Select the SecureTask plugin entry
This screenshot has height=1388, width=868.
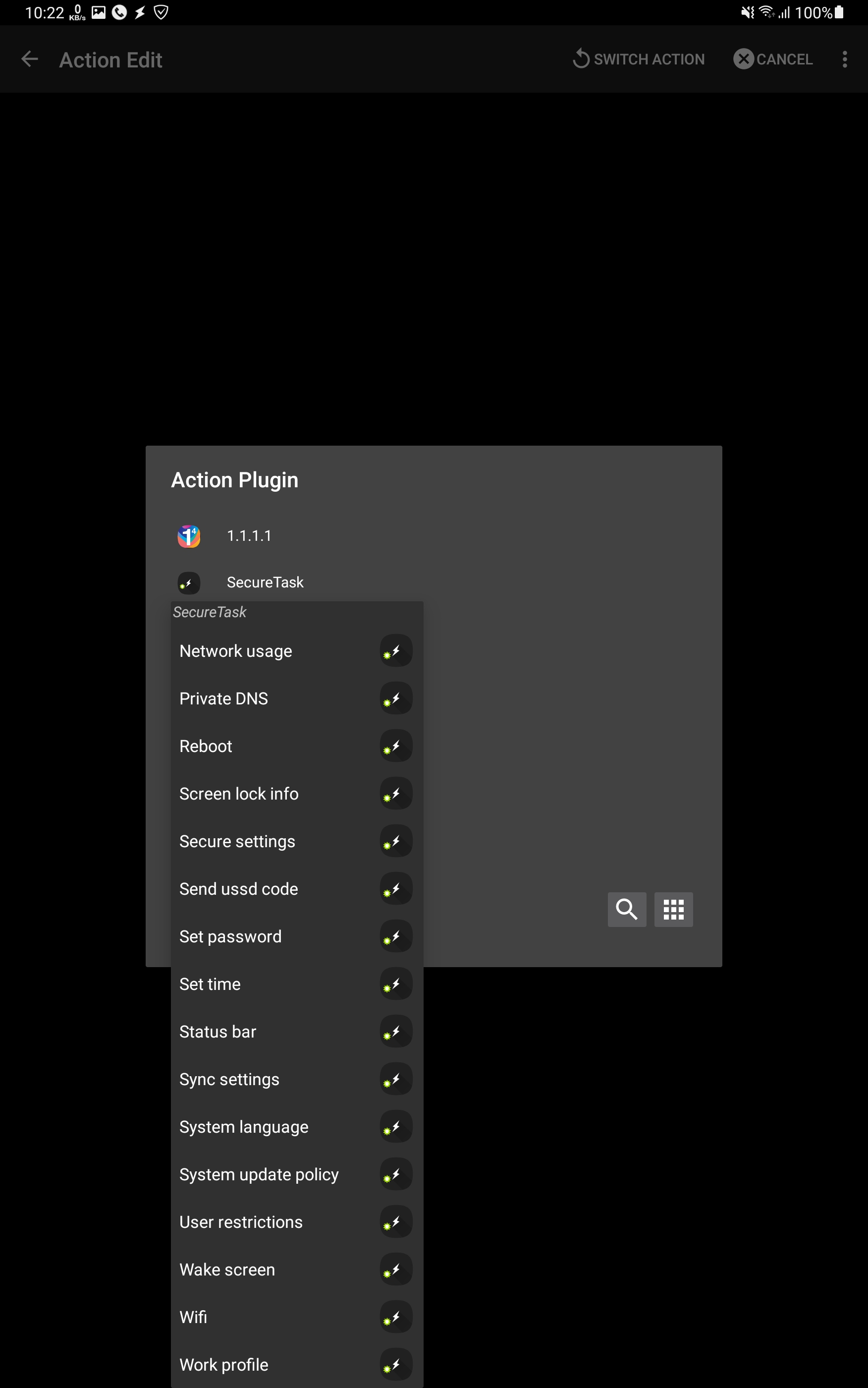pos(434,582)
